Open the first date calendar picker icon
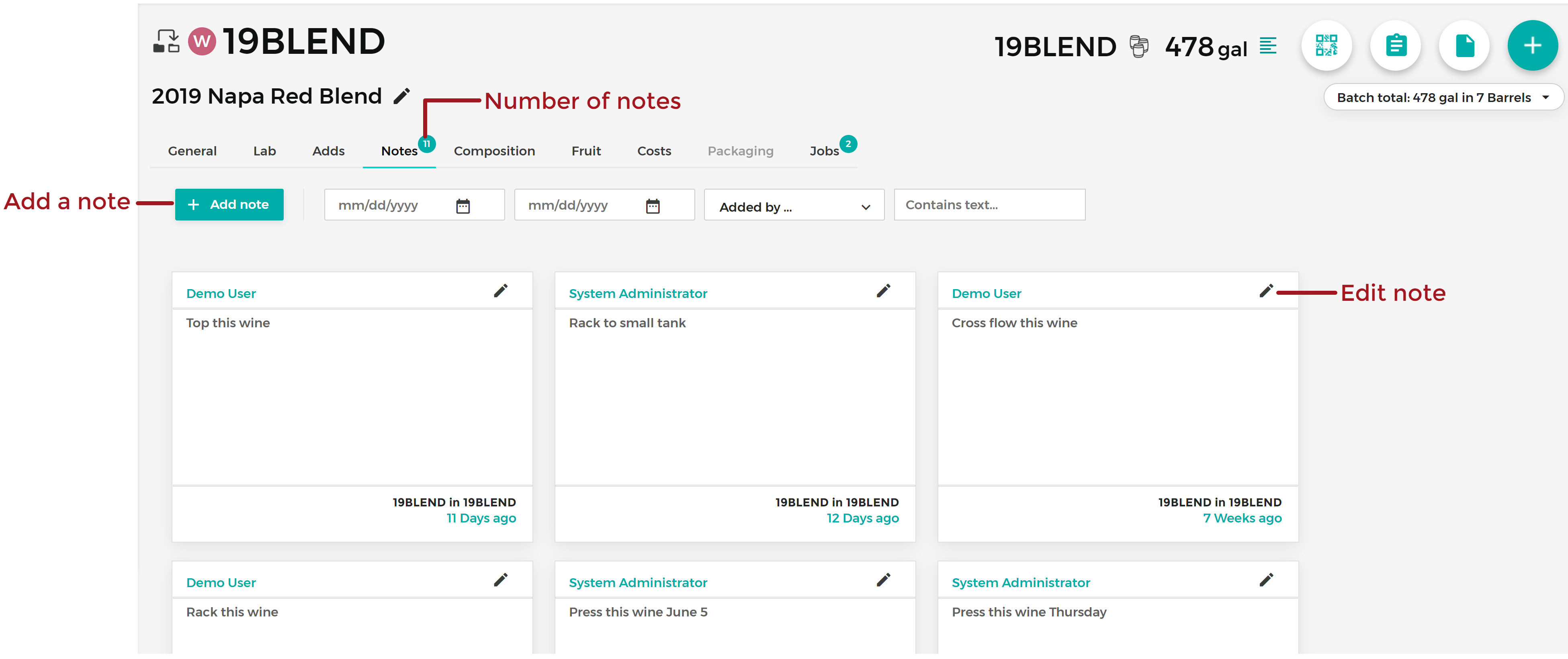 point(463,206)
